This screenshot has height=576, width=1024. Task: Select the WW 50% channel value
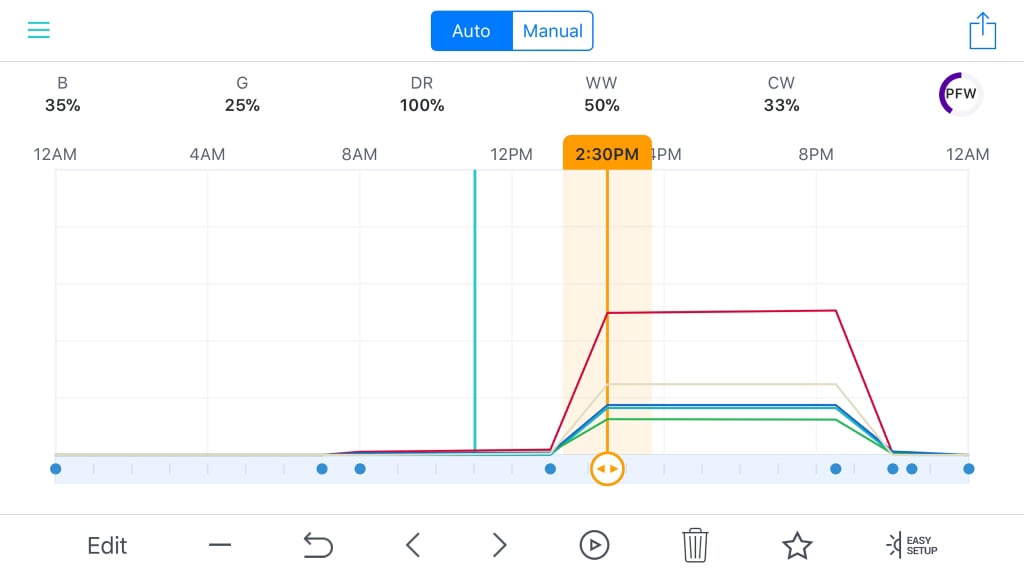click(x=601, y=94)
